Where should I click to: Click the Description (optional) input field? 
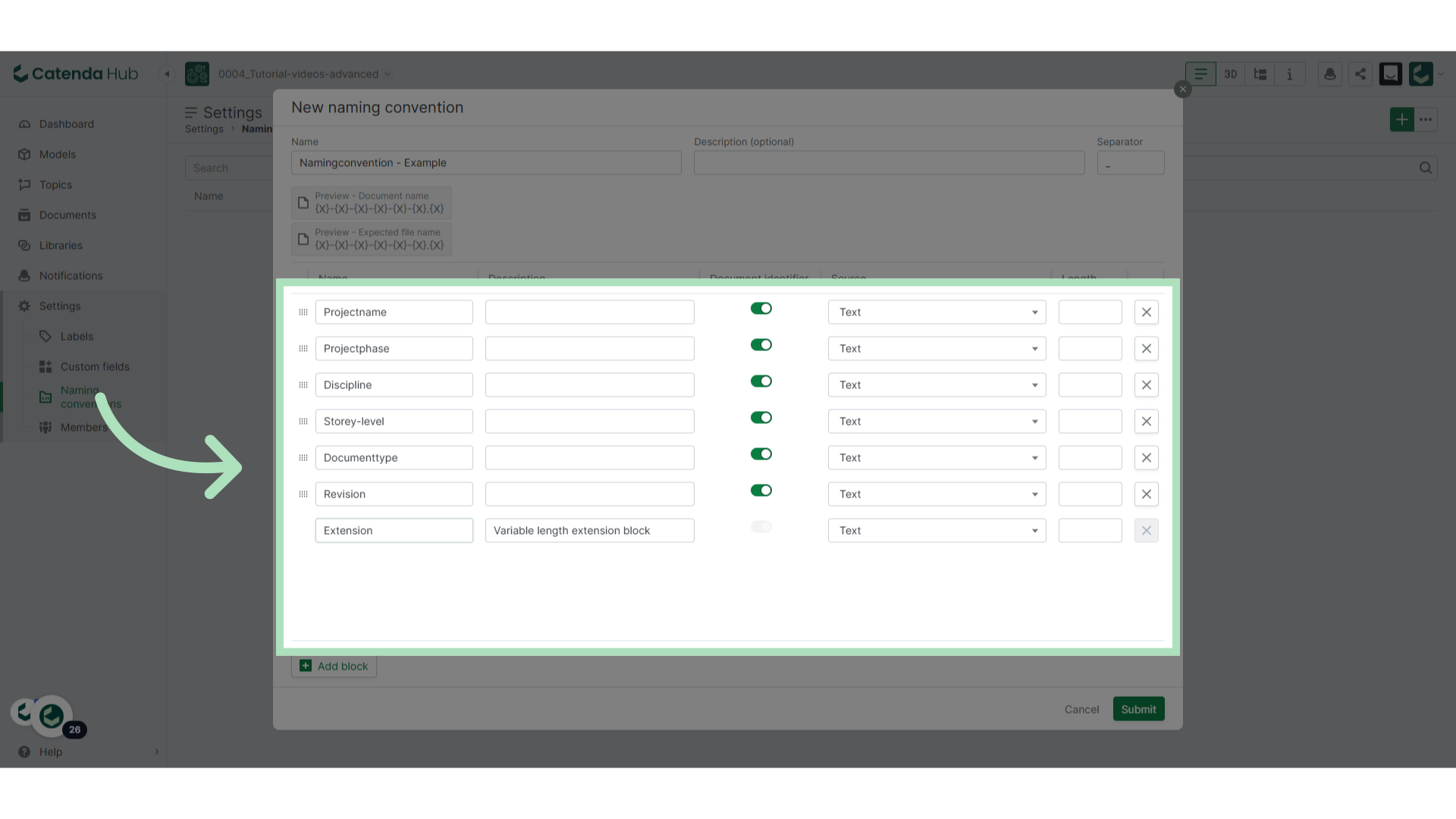pyautogui.click(x=889, y=162)
